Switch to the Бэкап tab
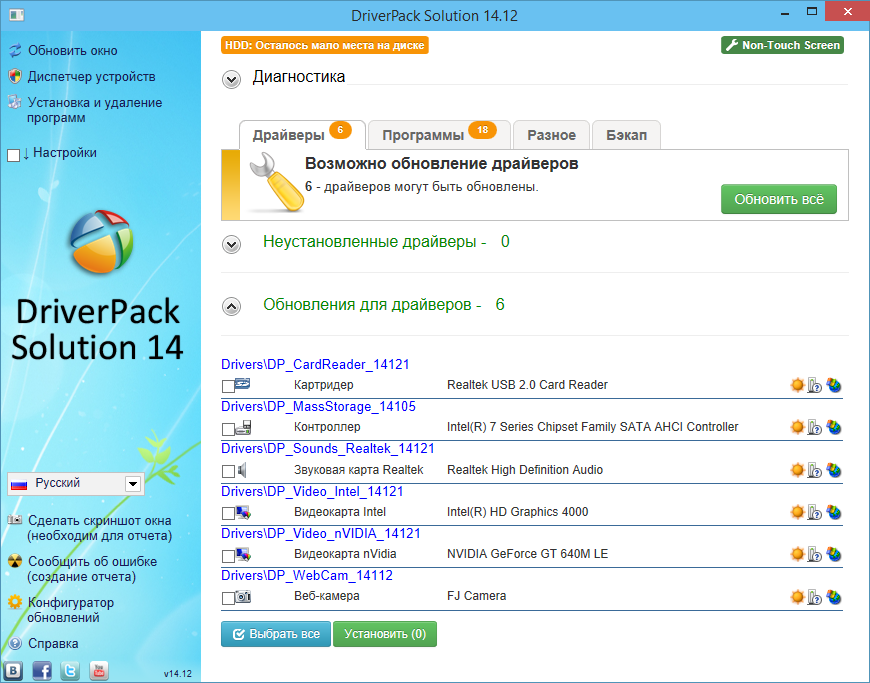The height and width of the screenshot is (683, 870). [x=626, y=135]
